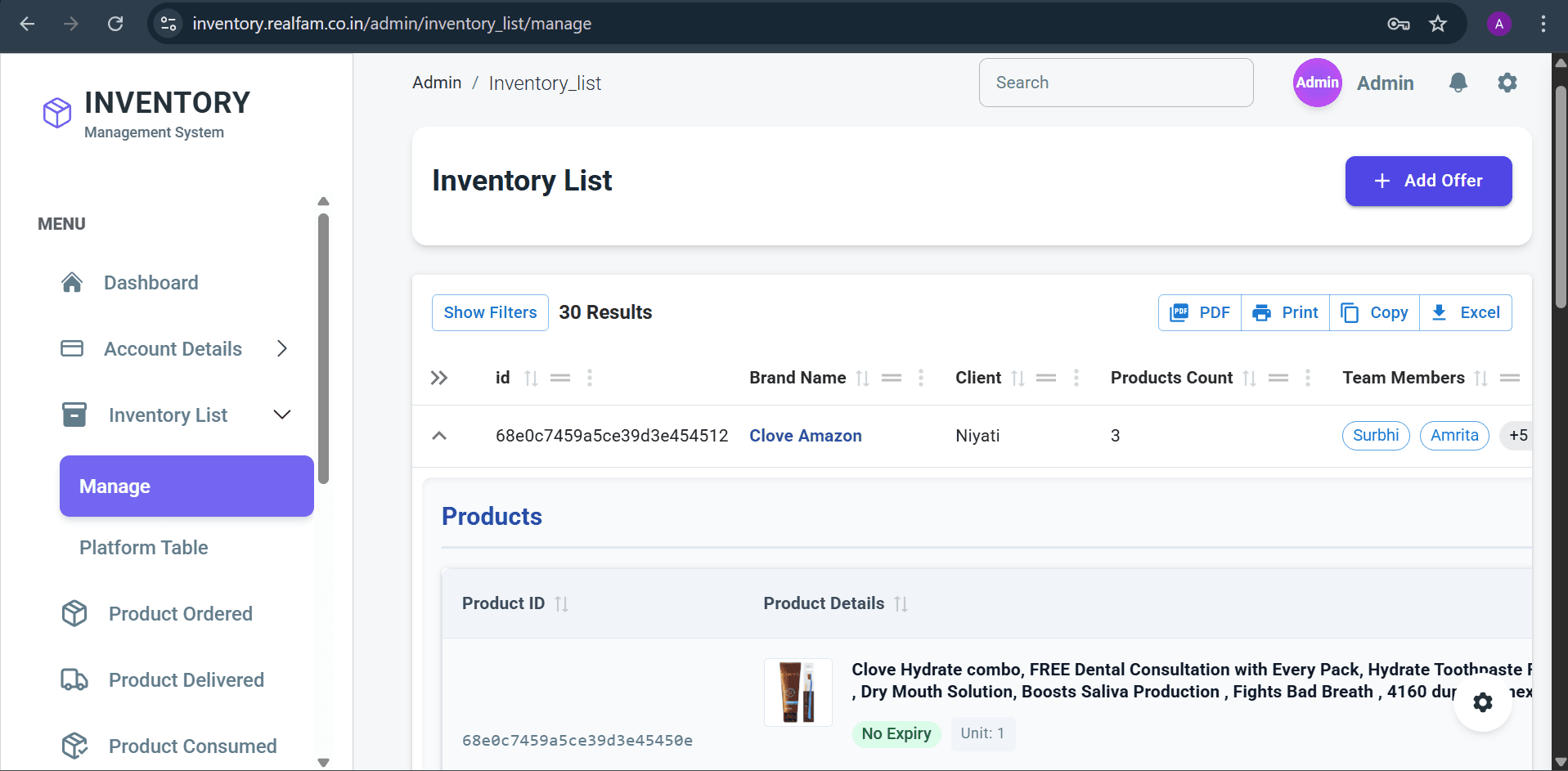
Task: Collapse the Inventory List submenu
Action: [x=281, y=415]
